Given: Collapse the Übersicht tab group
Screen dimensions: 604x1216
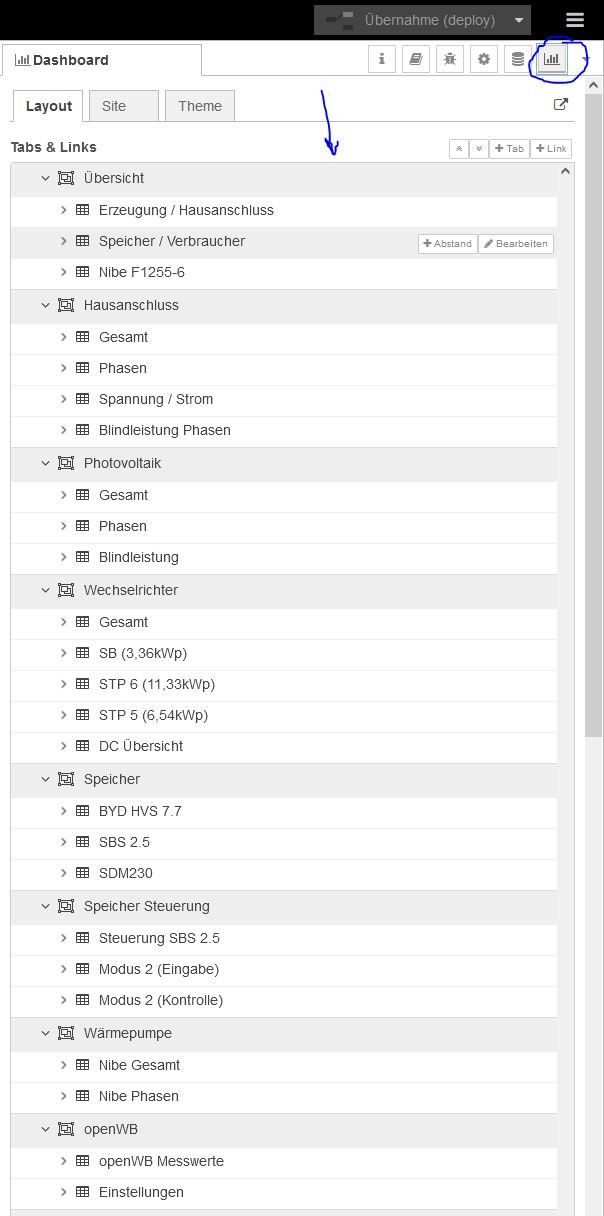Looking at the screenshot, I should pos(45,178).
